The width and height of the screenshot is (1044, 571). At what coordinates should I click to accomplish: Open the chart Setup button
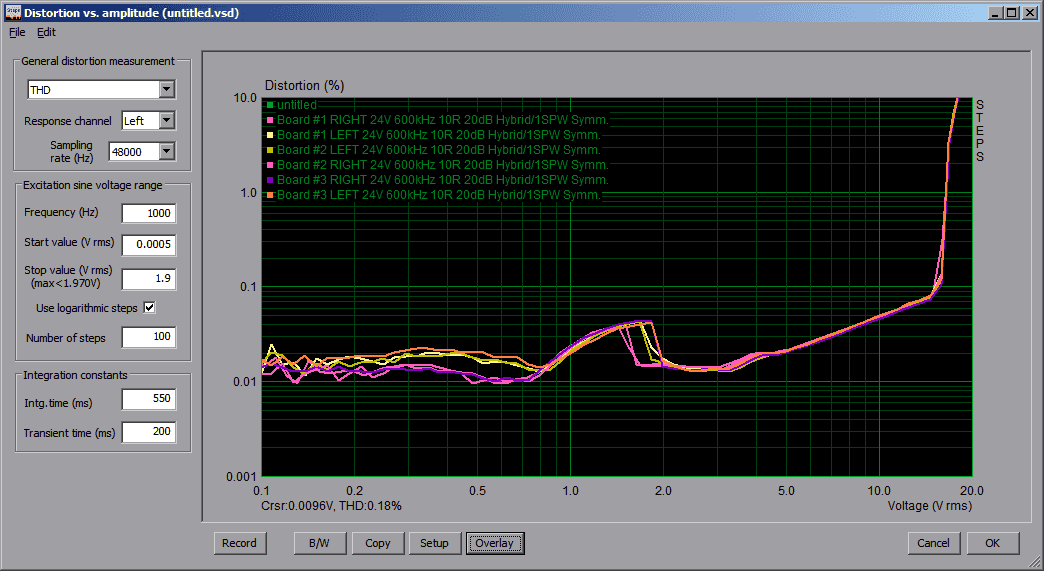pos(434,543)
